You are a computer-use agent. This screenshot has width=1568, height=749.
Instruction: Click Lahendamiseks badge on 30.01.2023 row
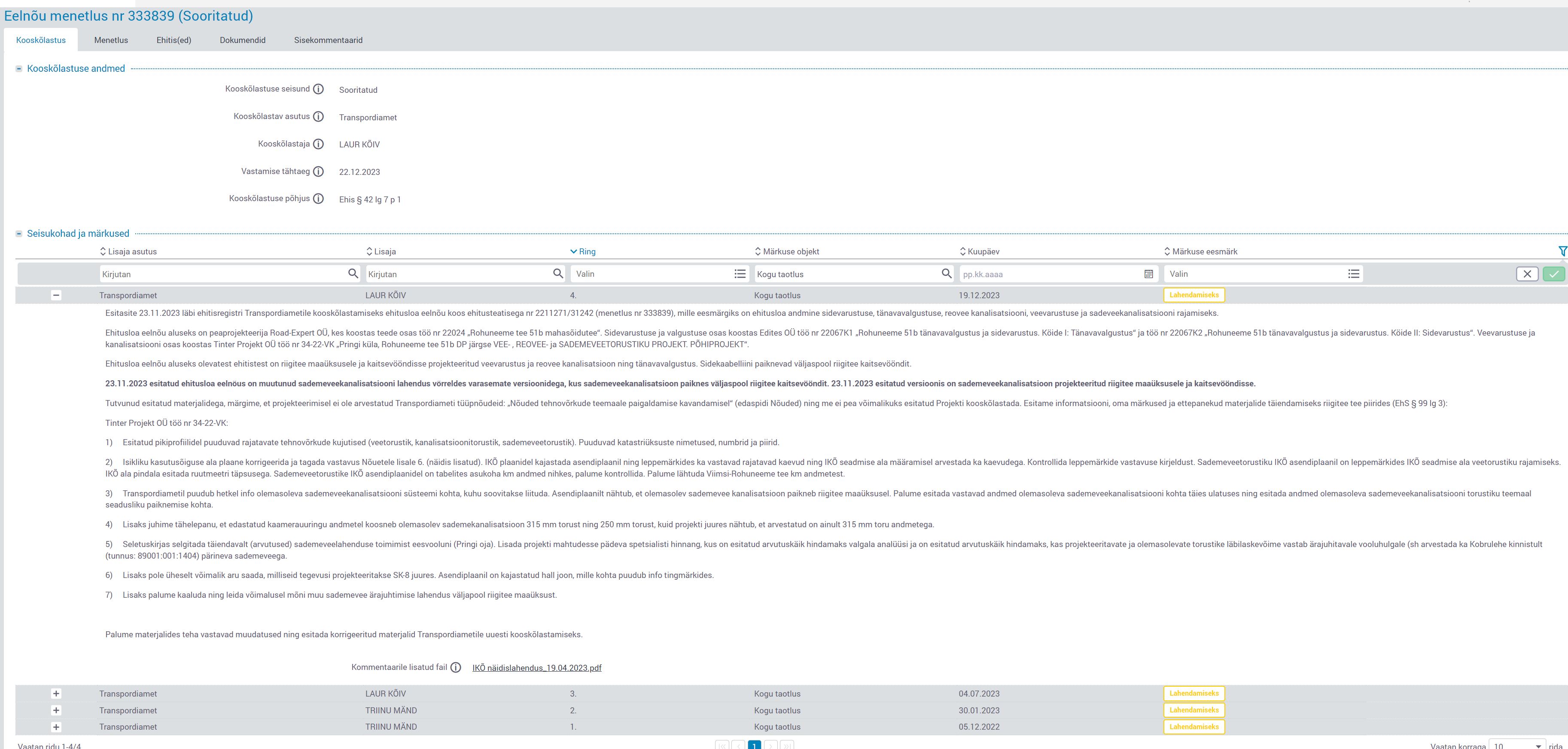coord(1194,710)
